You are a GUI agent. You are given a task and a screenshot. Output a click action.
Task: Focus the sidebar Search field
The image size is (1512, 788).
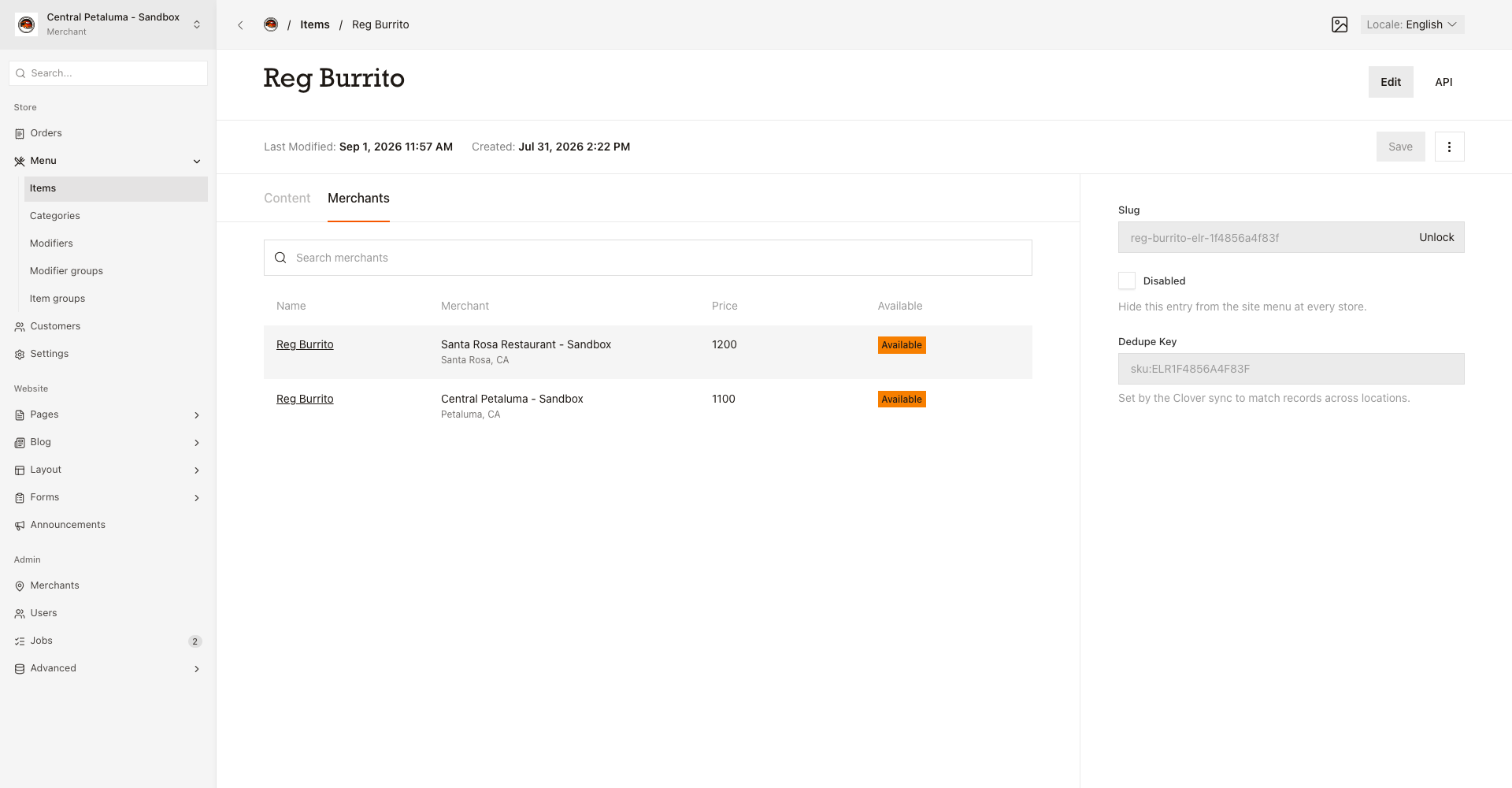[109, 73]
